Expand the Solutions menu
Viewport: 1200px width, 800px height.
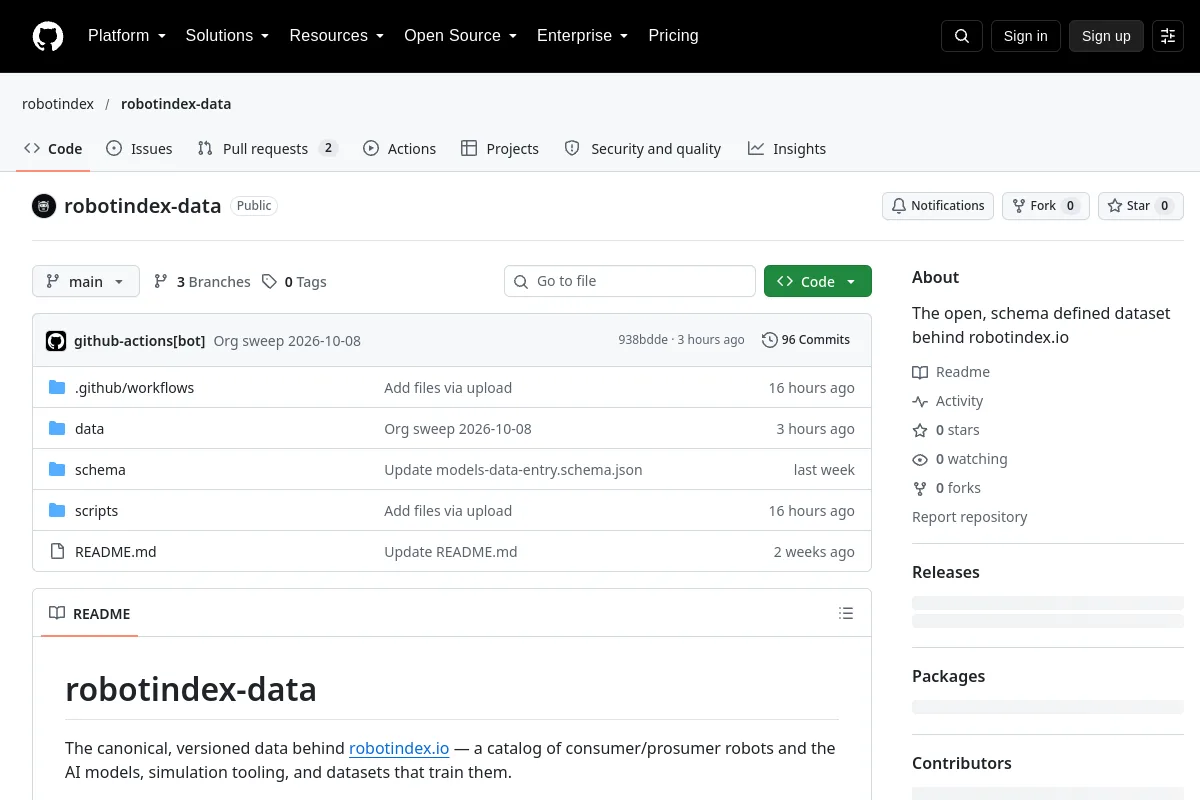[x=228, y=36]
